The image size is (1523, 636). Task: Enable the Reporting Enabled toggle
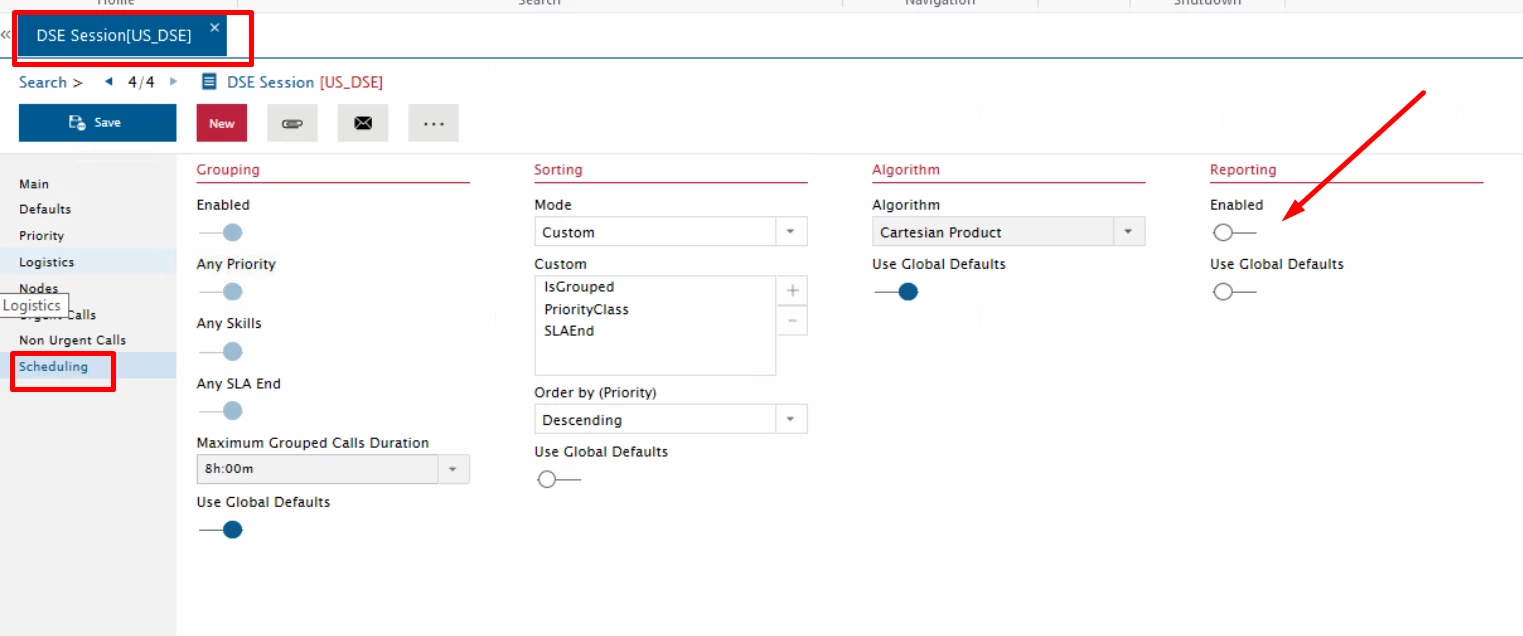1233,233
